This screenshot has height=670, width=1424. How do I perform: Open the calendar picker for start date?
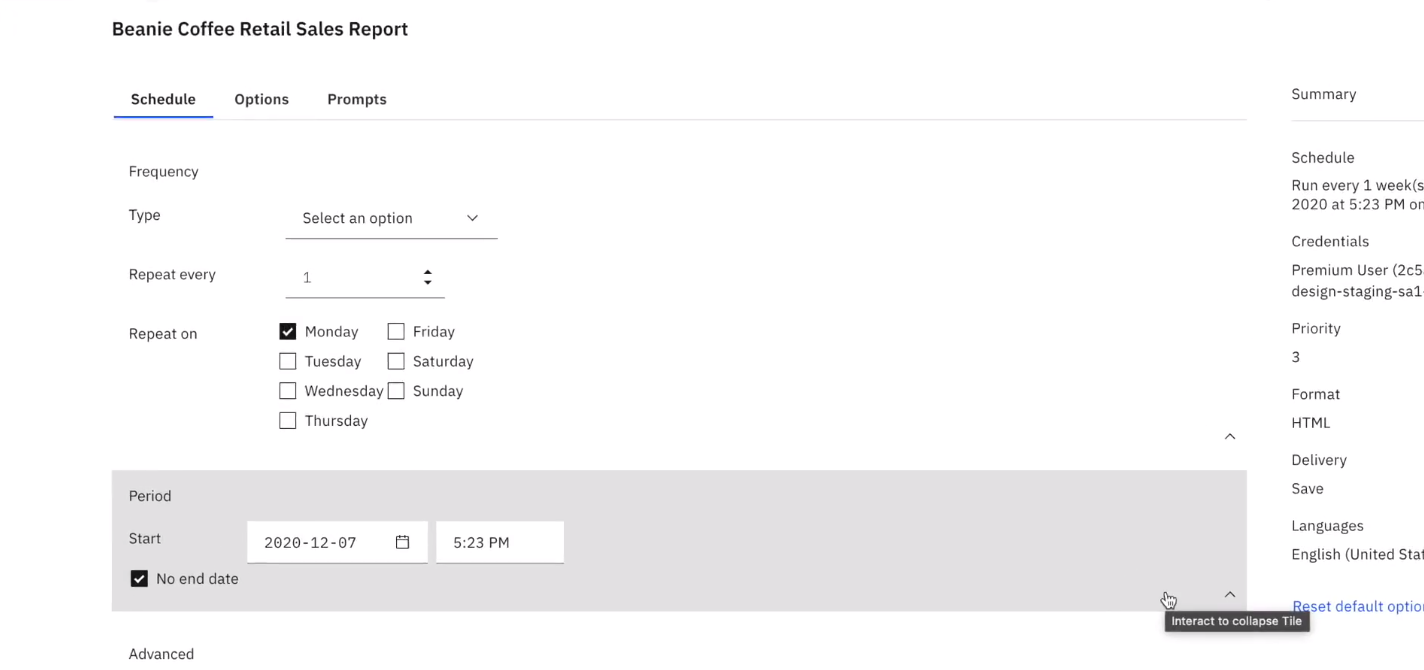(402, 542)
